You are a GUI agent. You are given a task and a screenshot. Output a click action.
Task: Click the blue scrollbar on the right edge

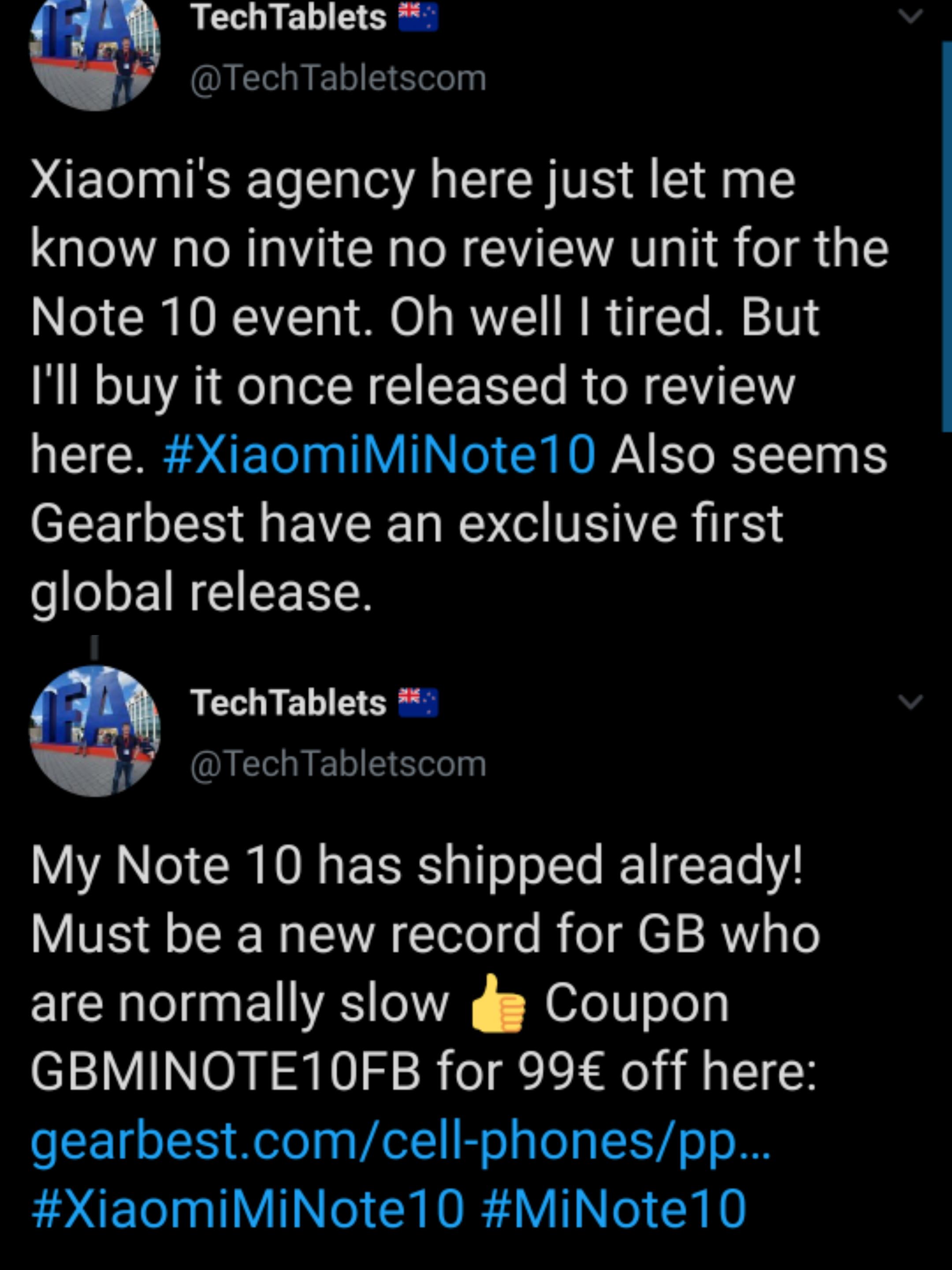tap(946, 235)
